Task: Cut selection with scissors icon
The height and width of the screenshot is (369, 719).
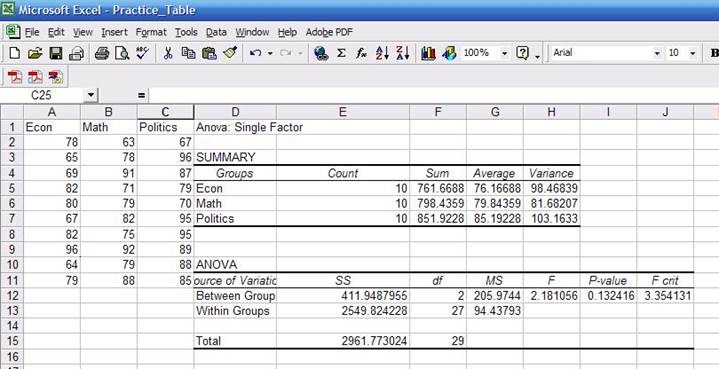Action: [168, 53]
